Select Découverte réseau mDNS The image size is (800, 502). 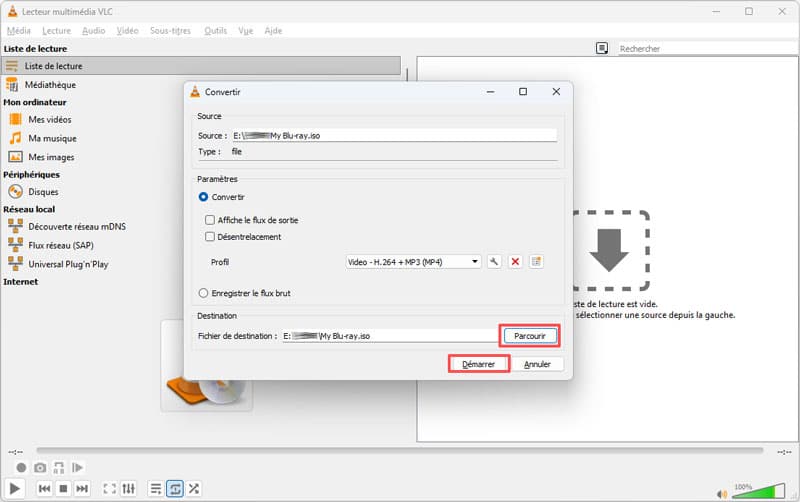click(x=77, y=227)
